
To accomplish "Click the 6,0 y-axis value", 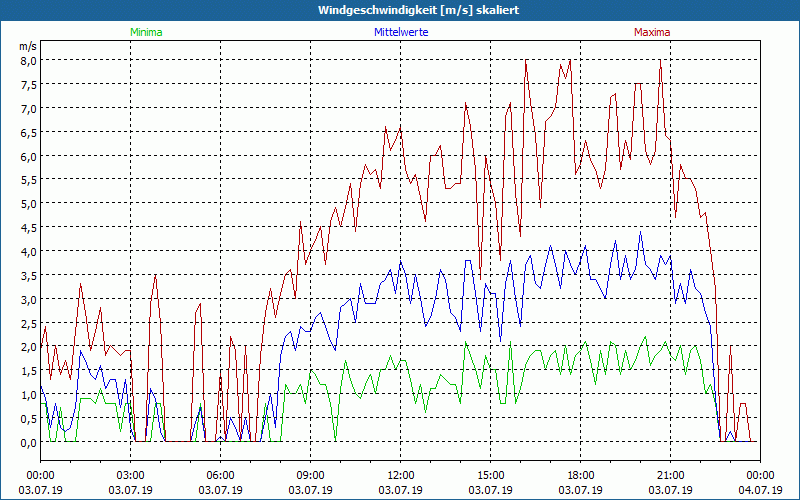I will pyautogui.click(x=28, y=156).
